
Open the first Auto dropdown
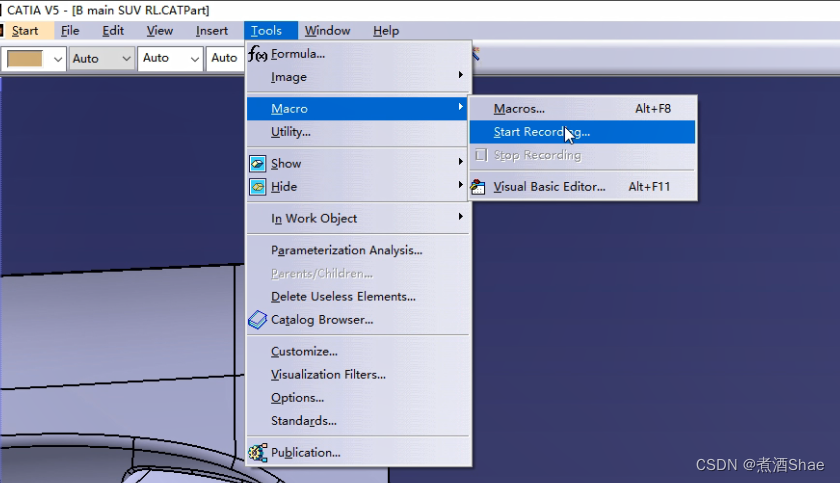[101, 58]
